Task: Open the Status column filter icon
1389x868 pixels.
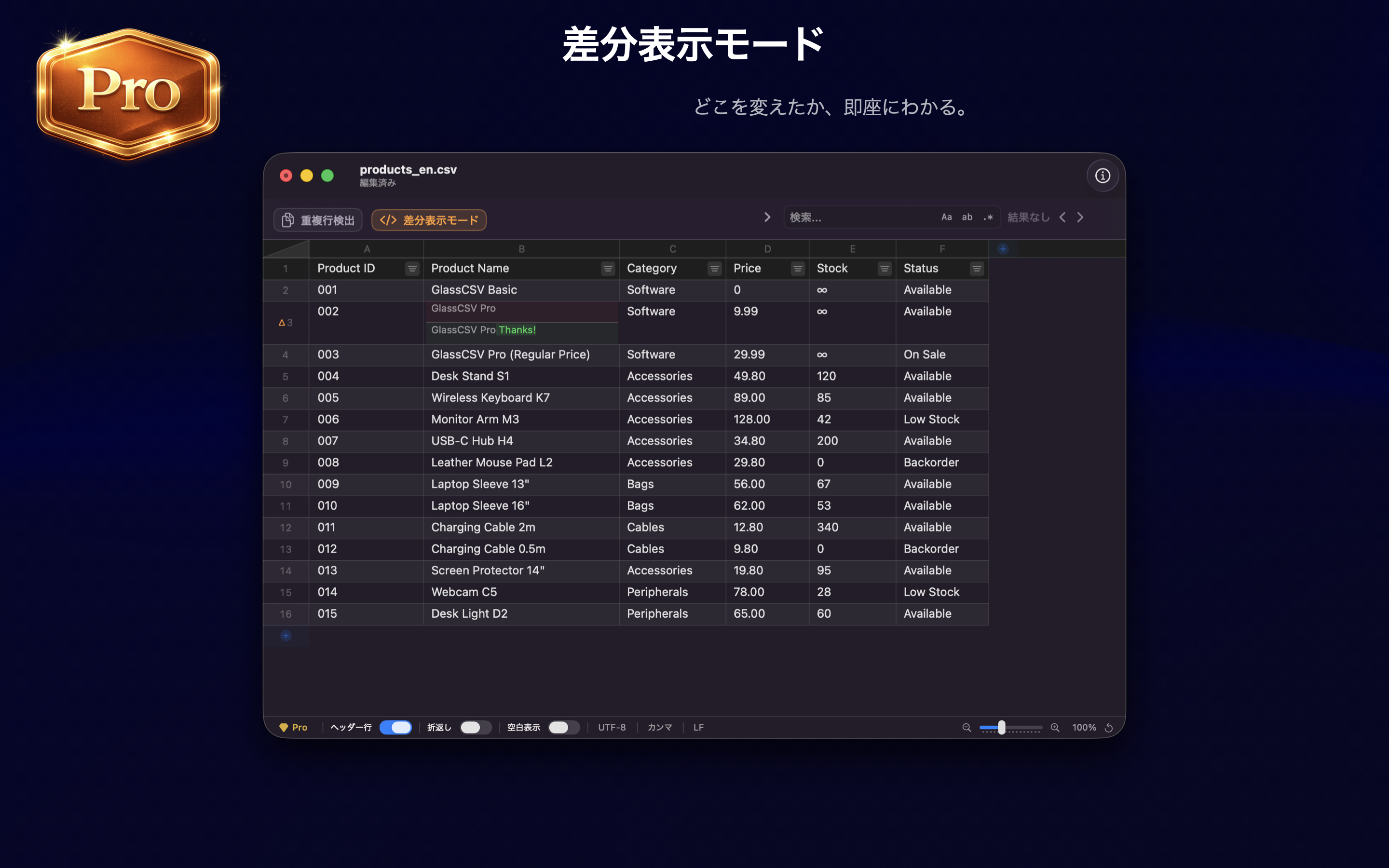Action: pyautogui.click(x=978, y=268)
